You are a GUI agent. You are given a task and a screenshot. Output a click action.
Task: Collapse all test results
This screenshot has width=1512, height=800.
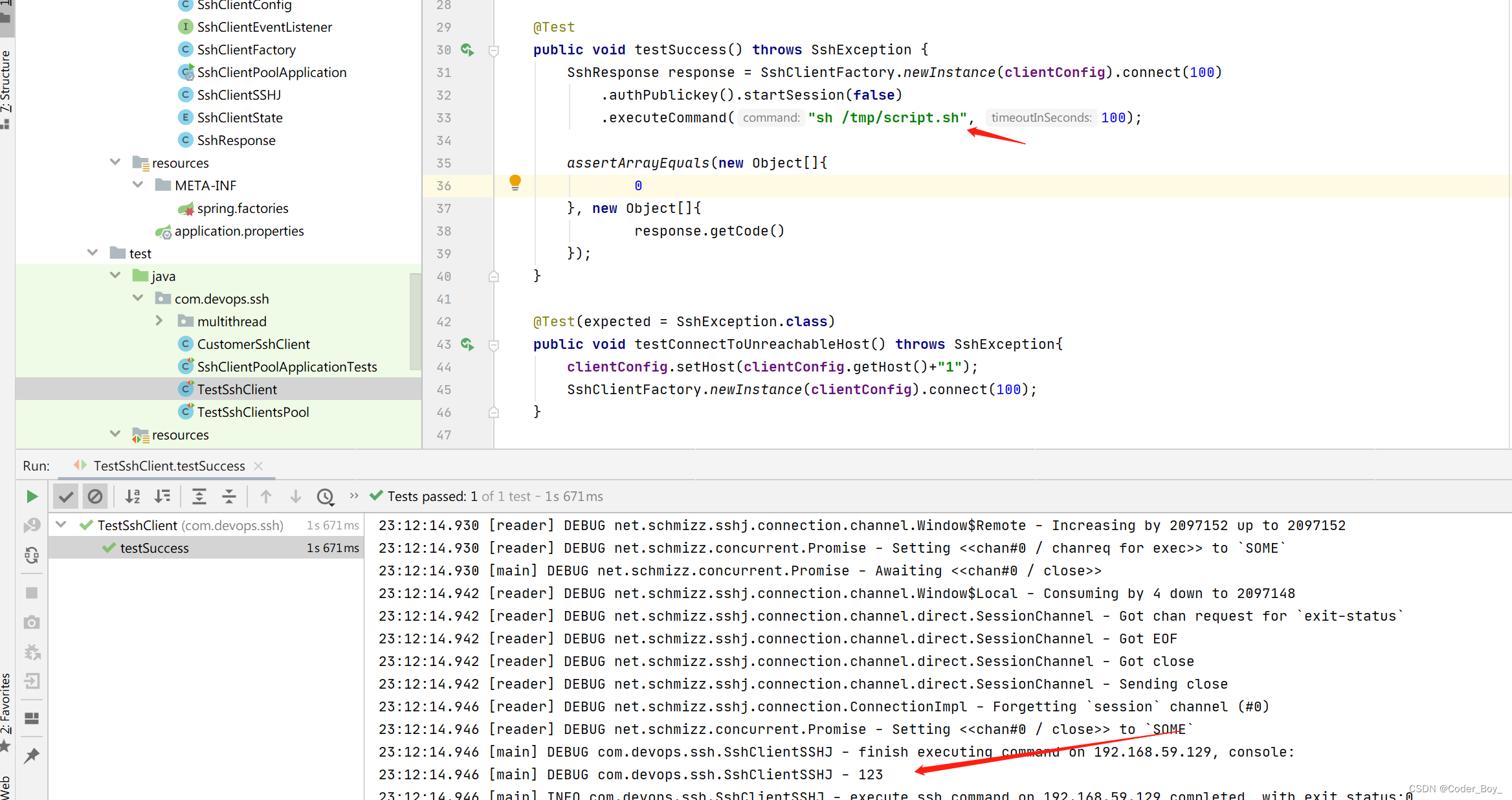pos(229,496)
